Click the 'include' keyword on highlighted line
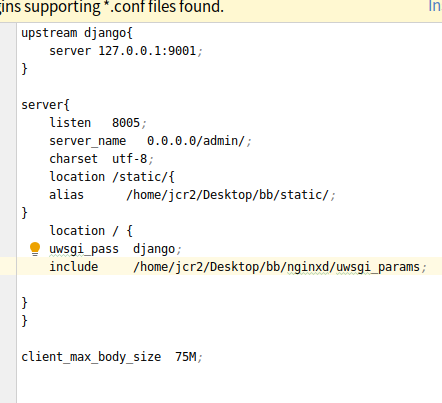 click(74, 267)
